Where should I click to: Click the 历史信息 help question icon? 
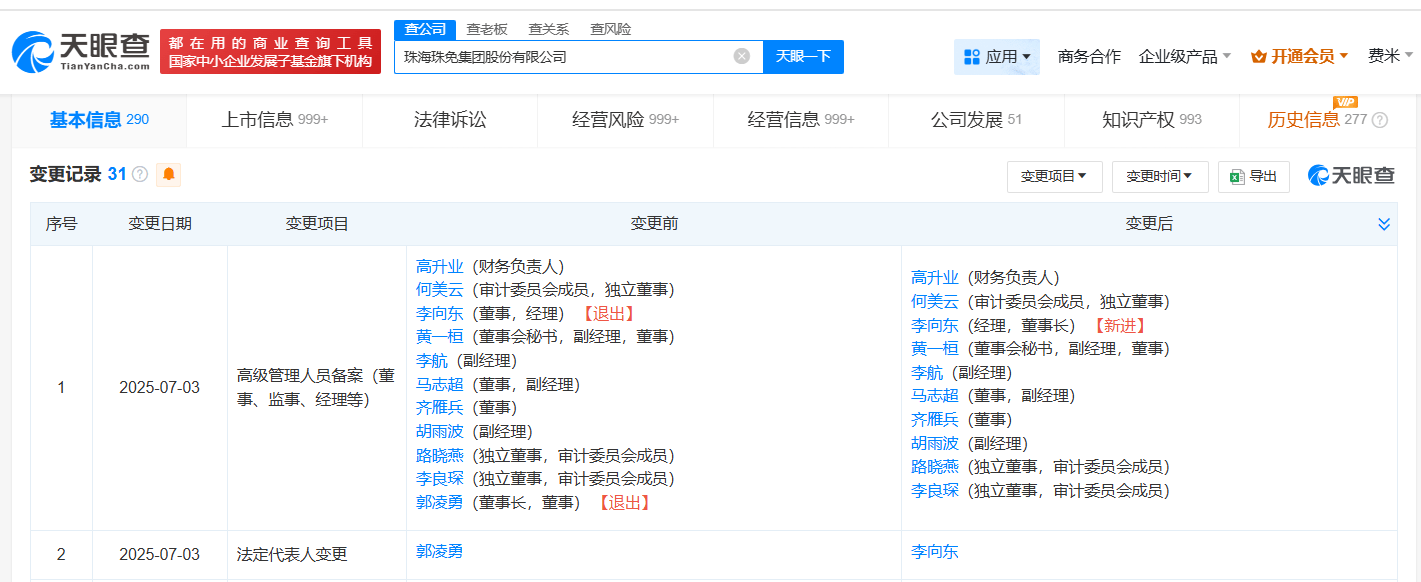click(x=1380, y=121)
